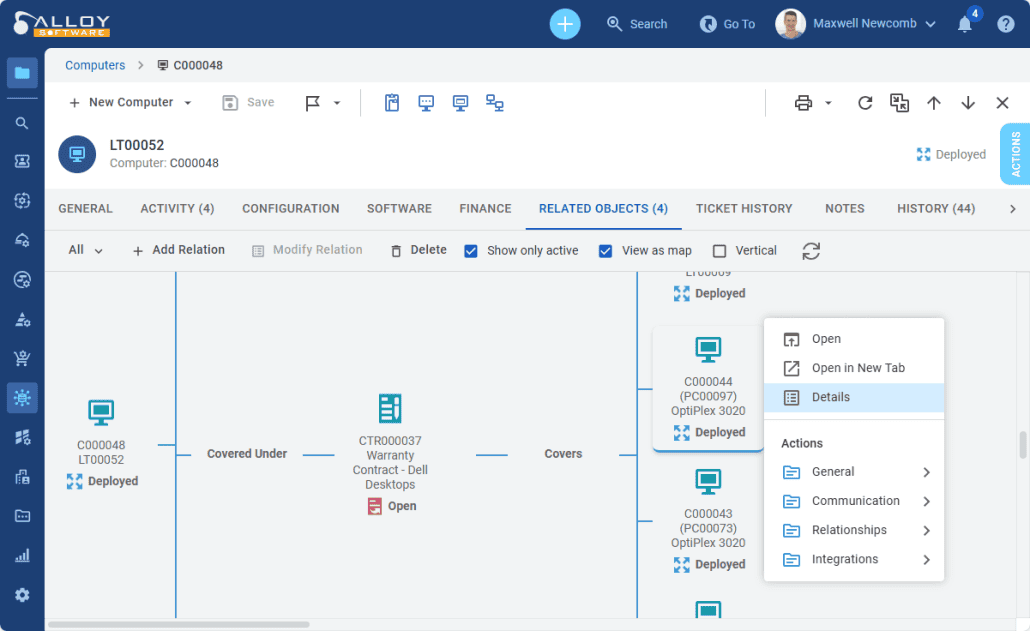Select the clipboard paste icon in the toolbar
The width and height of the screenshot is (1030, 631).
point(391,102)
